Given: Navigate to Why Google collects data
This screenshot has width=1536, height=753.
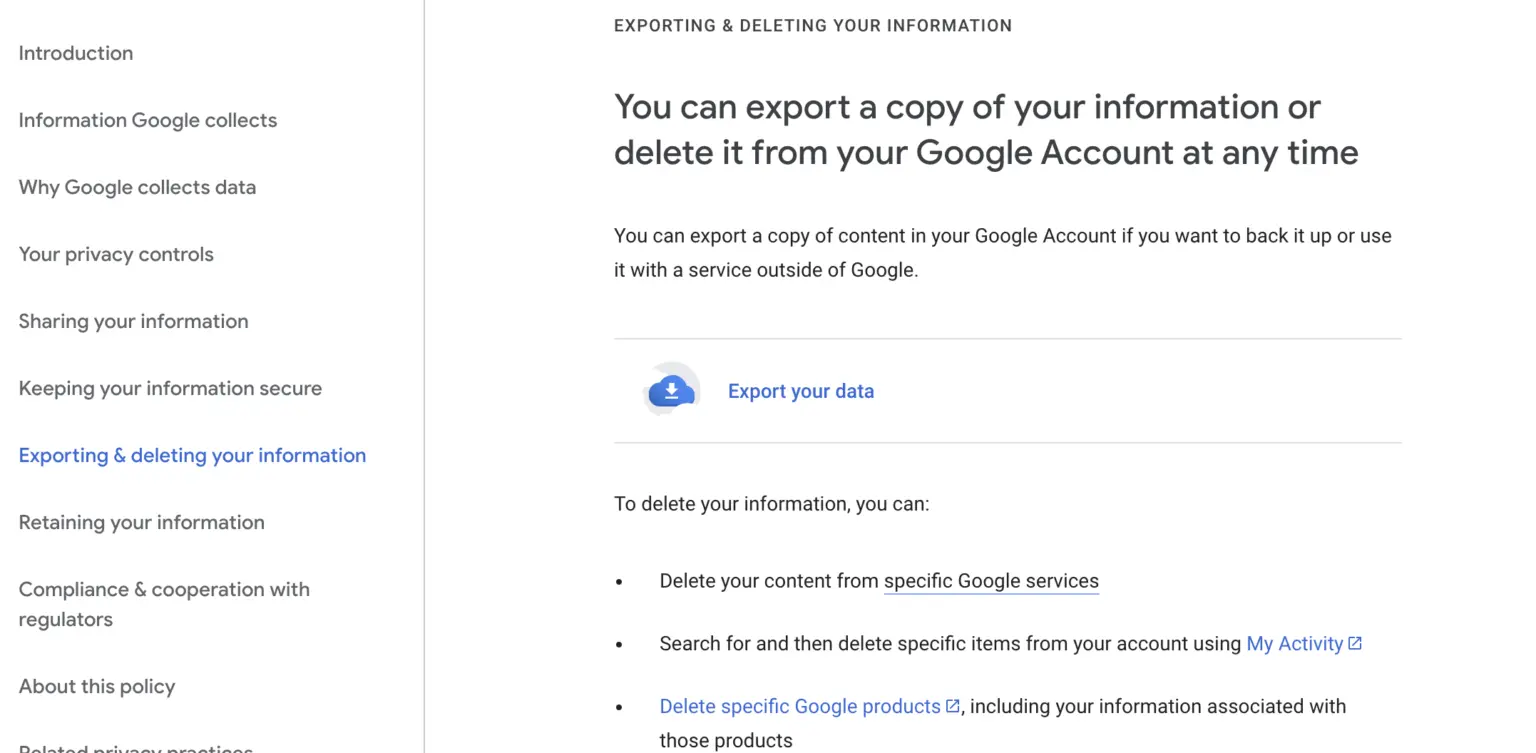Looking at the screenshot, I should point(137,187).
